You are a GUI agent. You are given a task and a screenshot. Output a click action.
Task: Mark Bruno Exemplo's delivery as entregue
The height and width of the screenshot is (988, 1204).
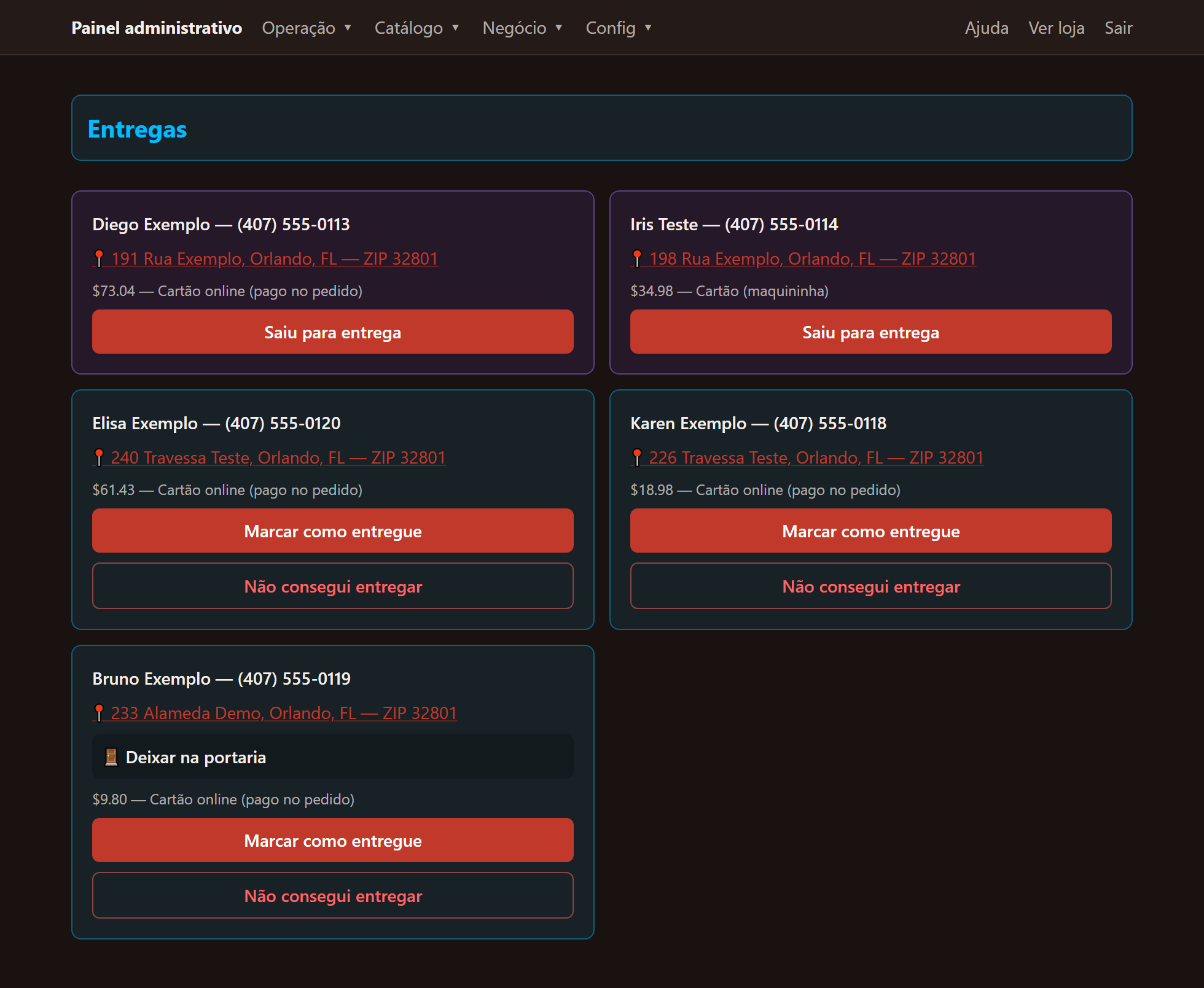[333, 840]
